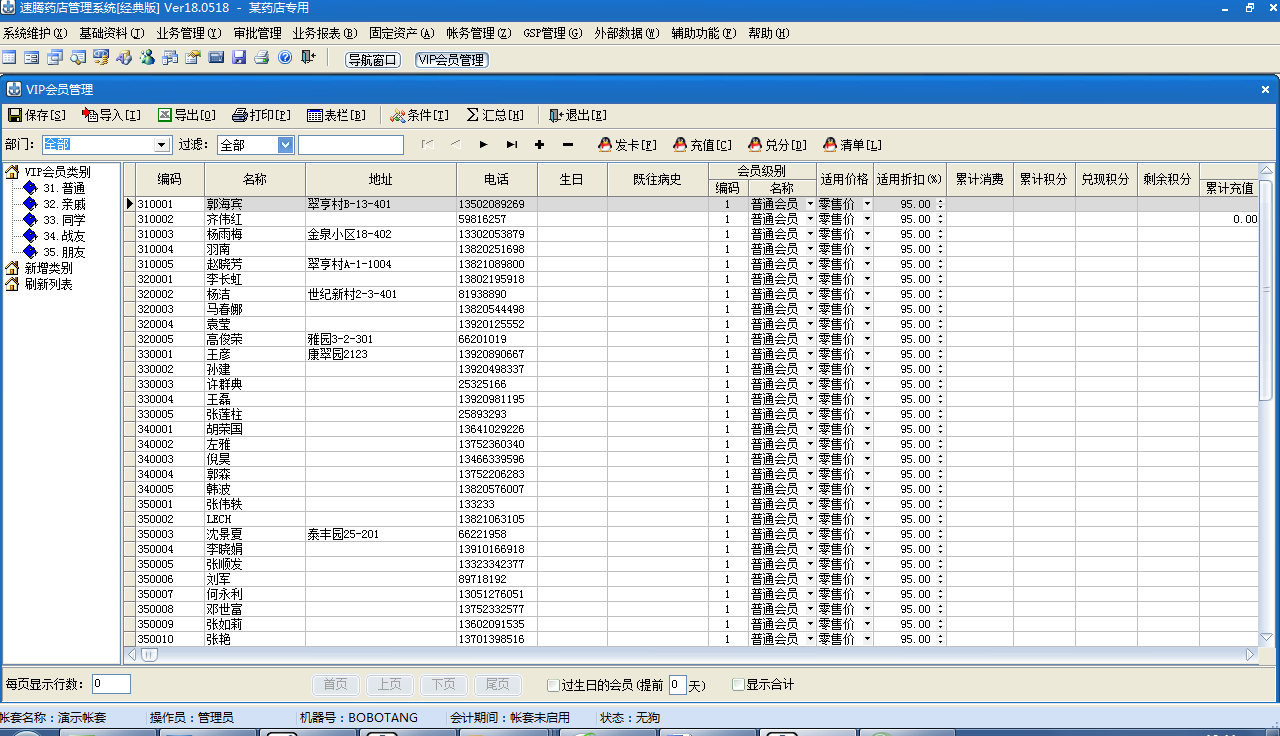Print the list using 打印
1280x736 pixels.
tap(240, 115)
